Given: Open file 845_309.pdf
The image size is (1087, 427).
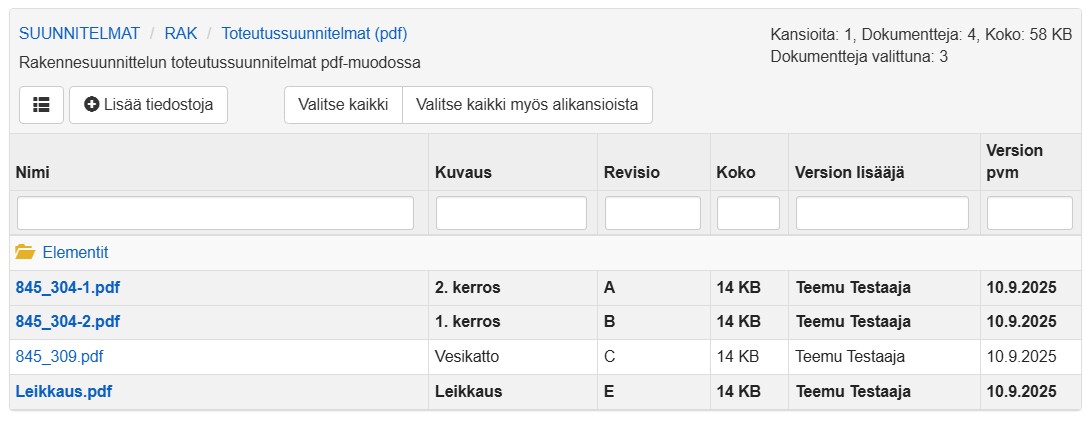Looking at the screenshot, I should point(59,357).
